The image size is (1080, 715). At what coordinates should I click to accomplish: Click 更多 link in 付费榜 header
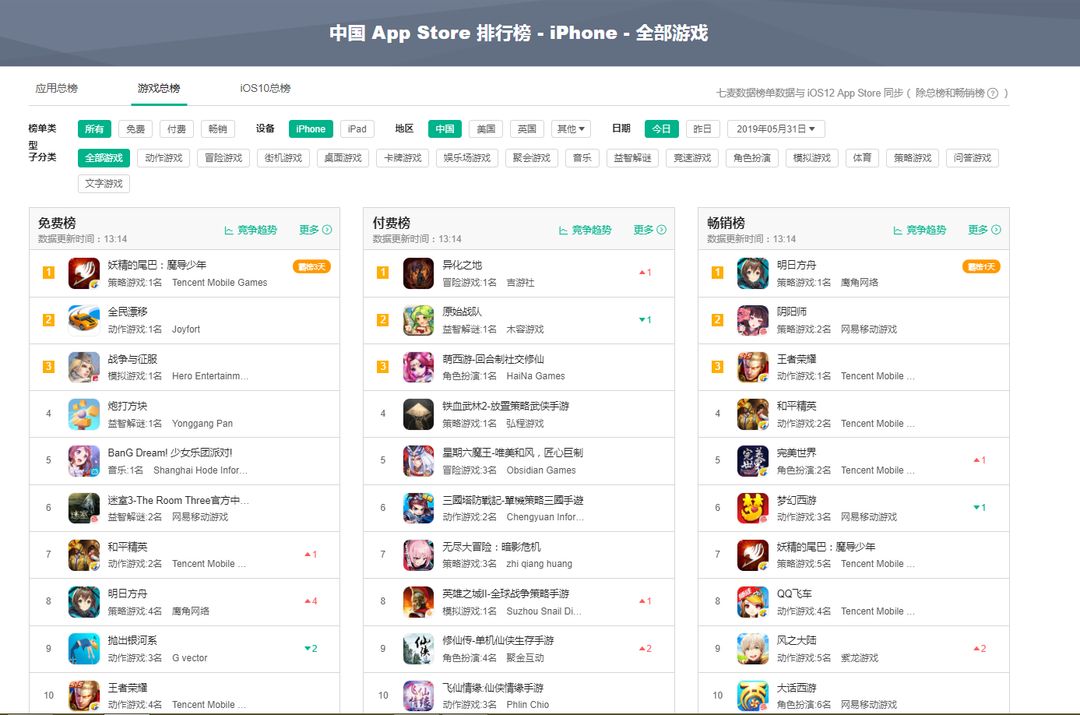click(x=650, y=230)
